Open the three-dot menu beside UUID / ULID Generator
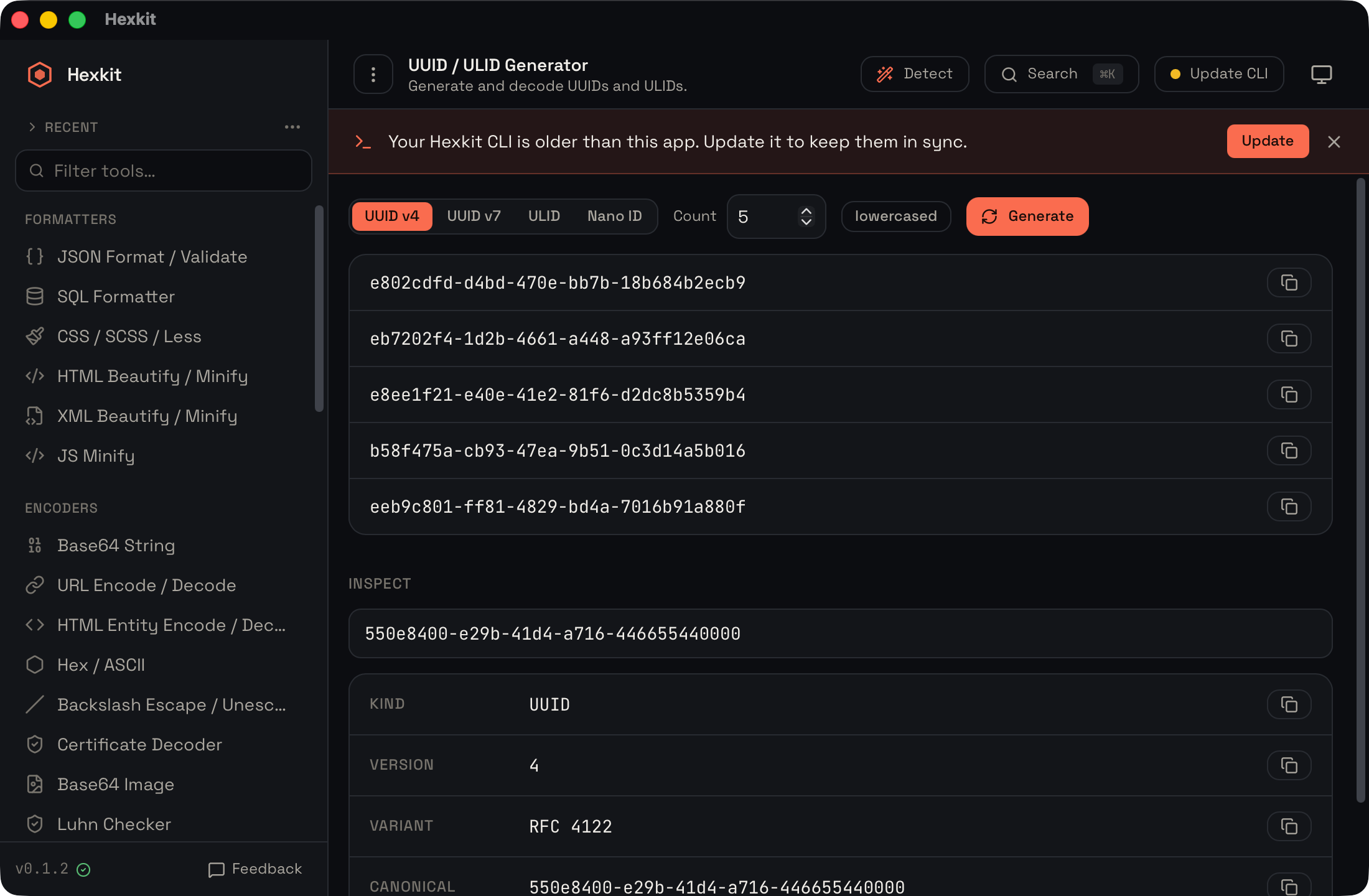Image resolution: width=1369 pixels, height=896 pixels. click(x=373, y=75)
